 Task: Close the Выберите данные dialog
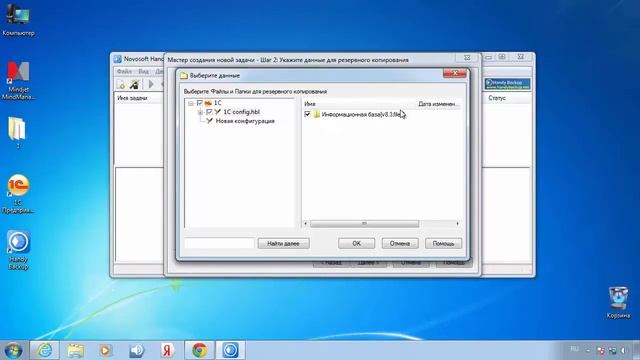point(454,73)
